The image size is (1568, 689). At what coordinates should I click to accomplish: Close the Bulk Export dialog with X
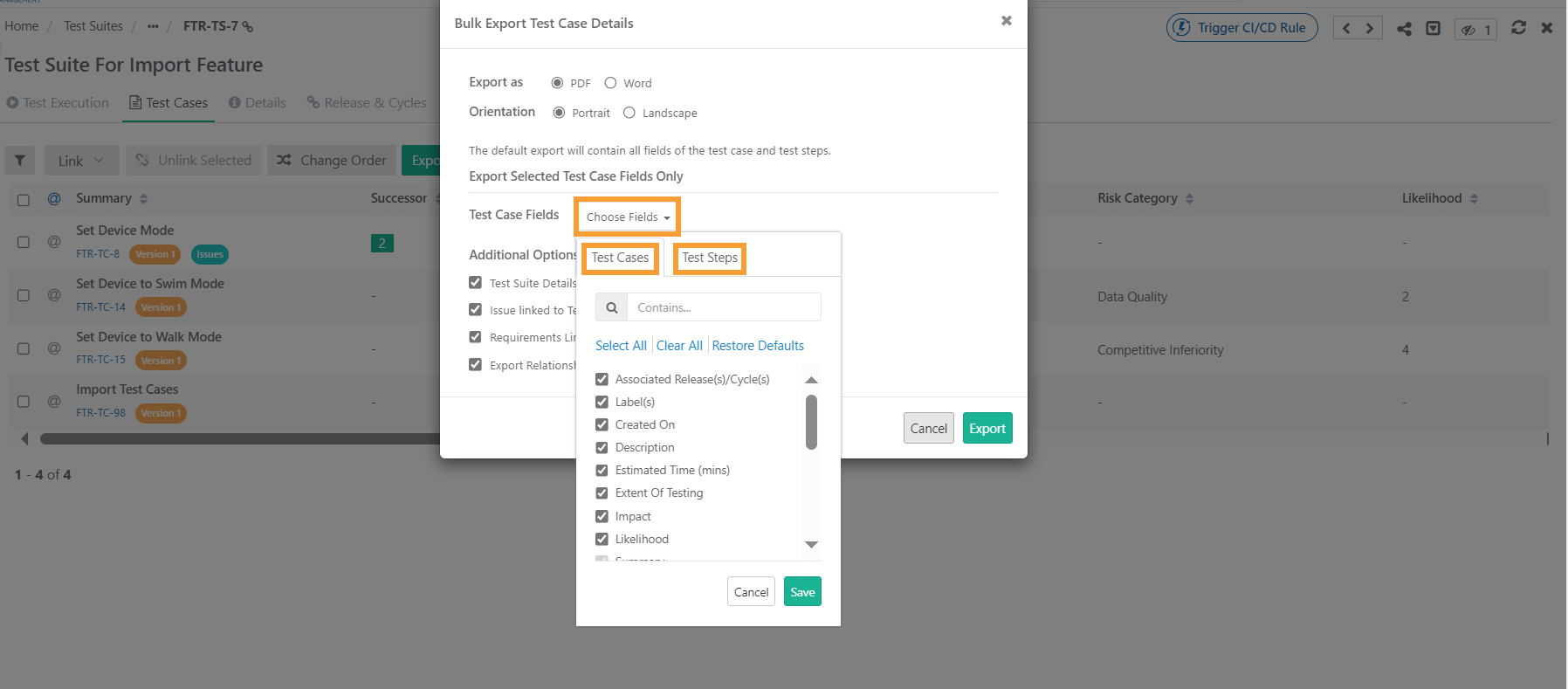click(1006, 21)
